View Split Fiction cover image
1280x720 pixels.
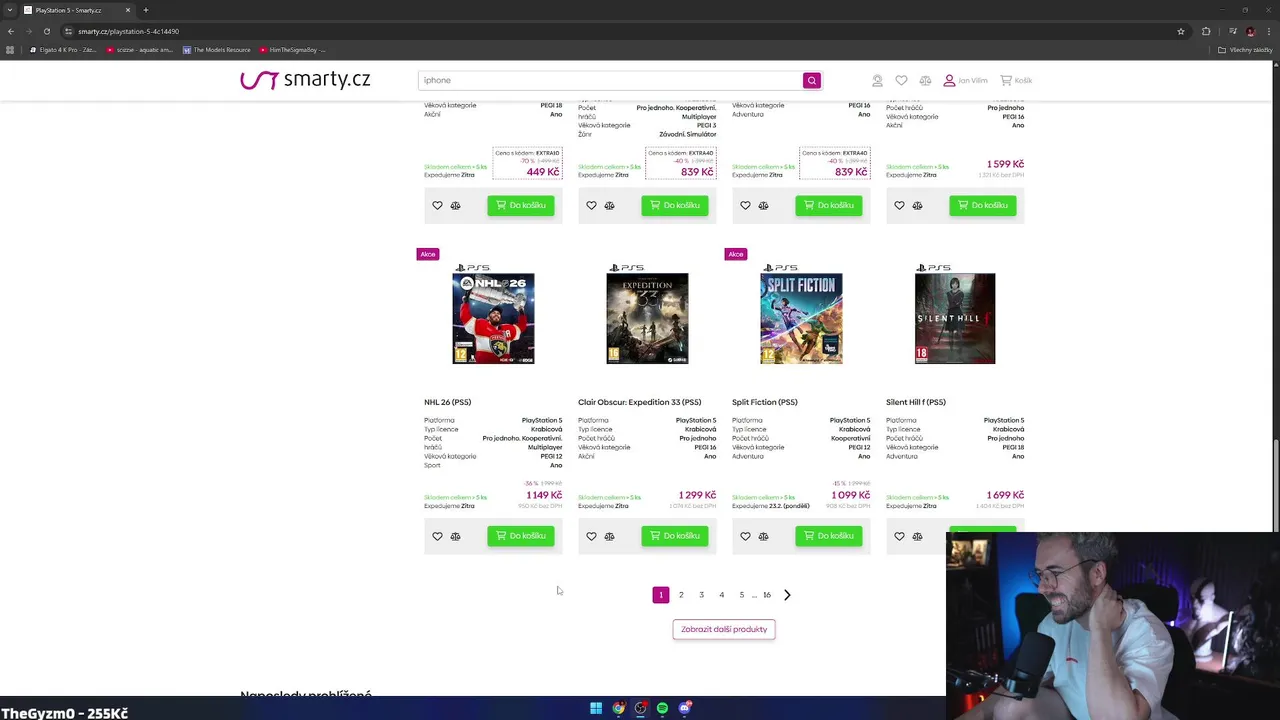click(x=801, y=314)
